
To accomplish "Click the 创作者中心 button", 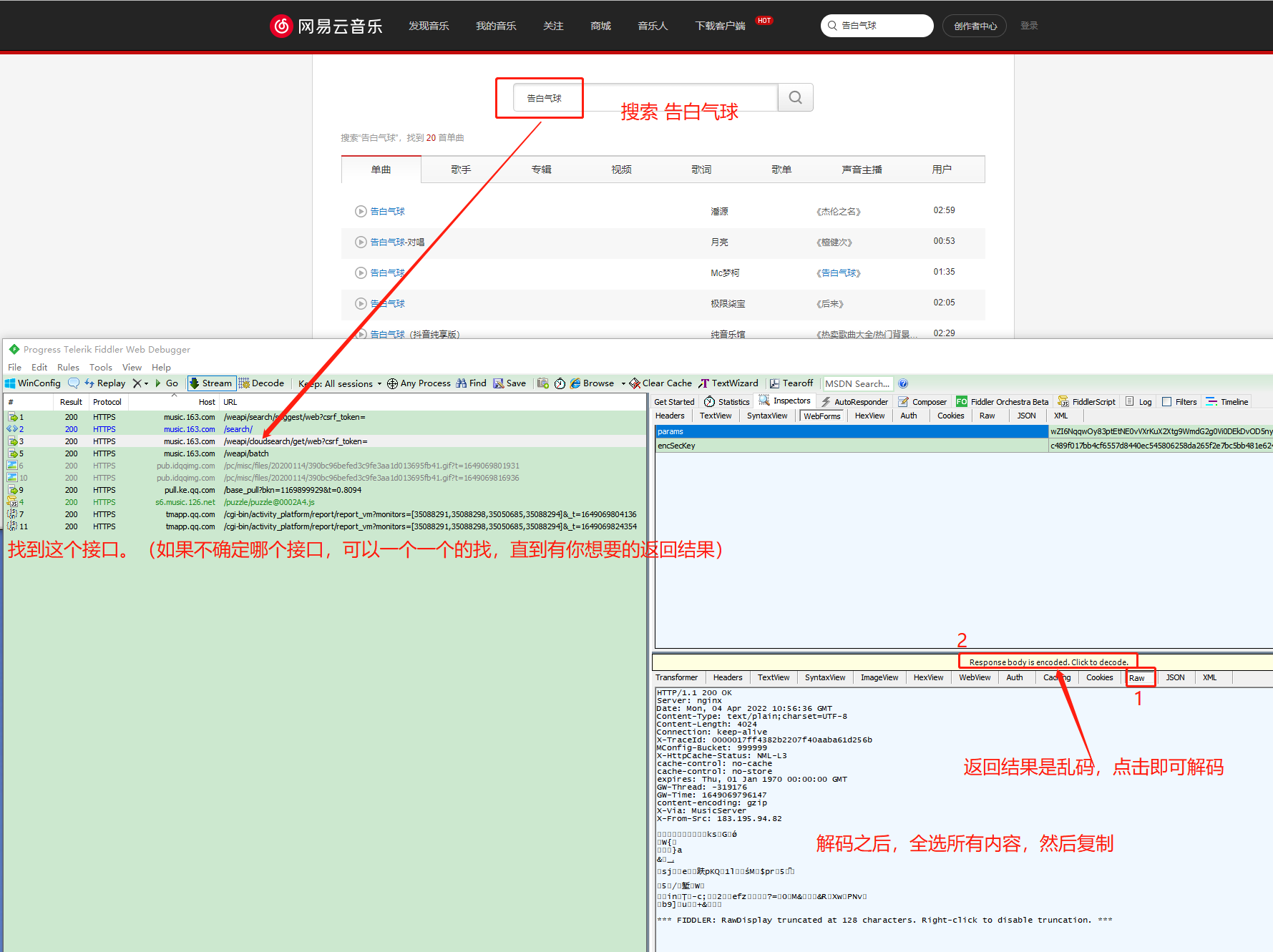I will (x=975, y=26).
